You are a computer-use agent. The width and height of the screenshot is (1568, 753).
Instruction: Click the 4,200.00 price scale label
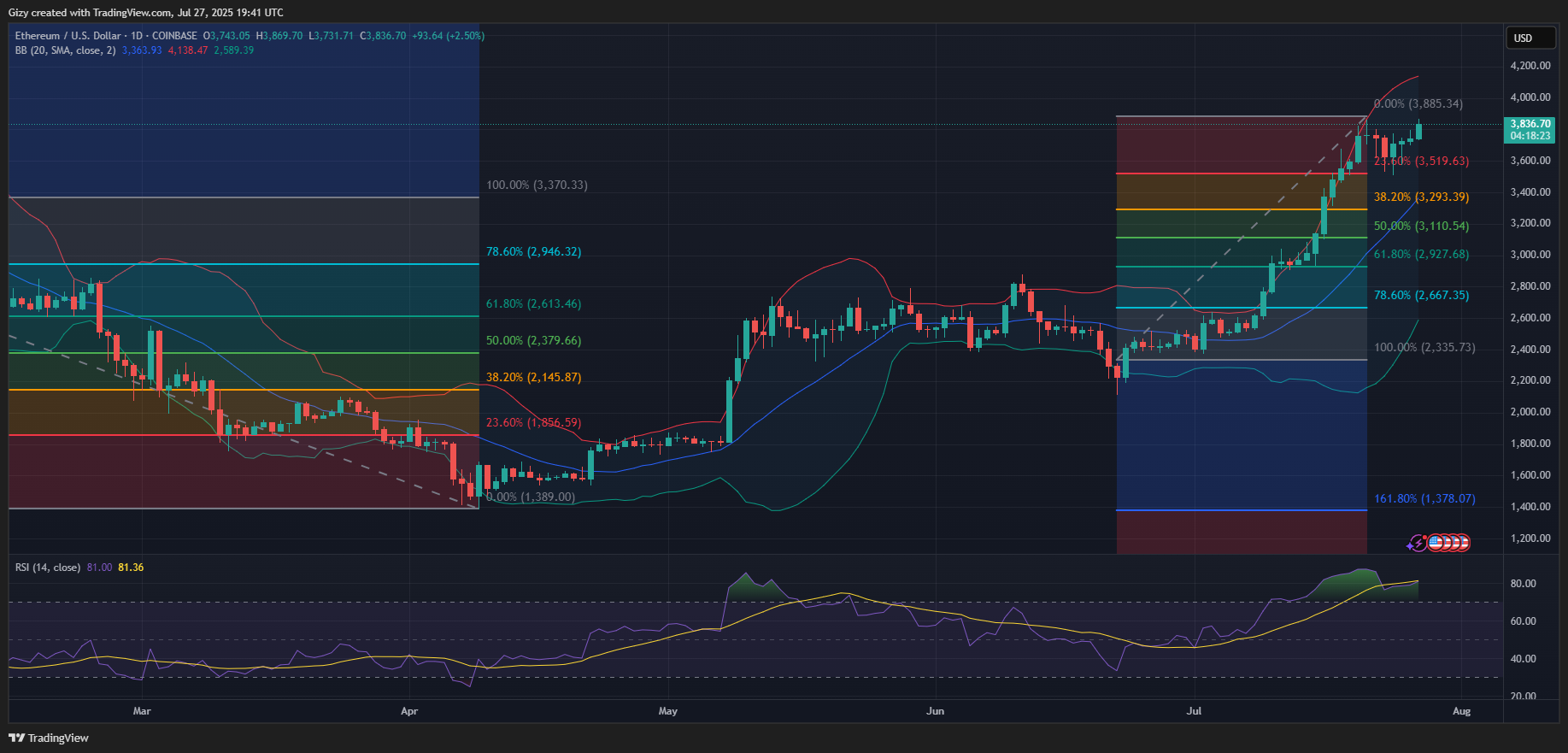point(1530,66)
